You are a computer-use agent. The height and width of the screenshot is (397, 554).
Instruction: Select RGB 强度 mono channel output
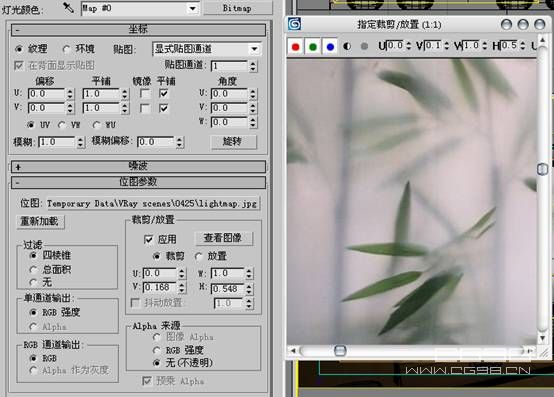[34, 312]
